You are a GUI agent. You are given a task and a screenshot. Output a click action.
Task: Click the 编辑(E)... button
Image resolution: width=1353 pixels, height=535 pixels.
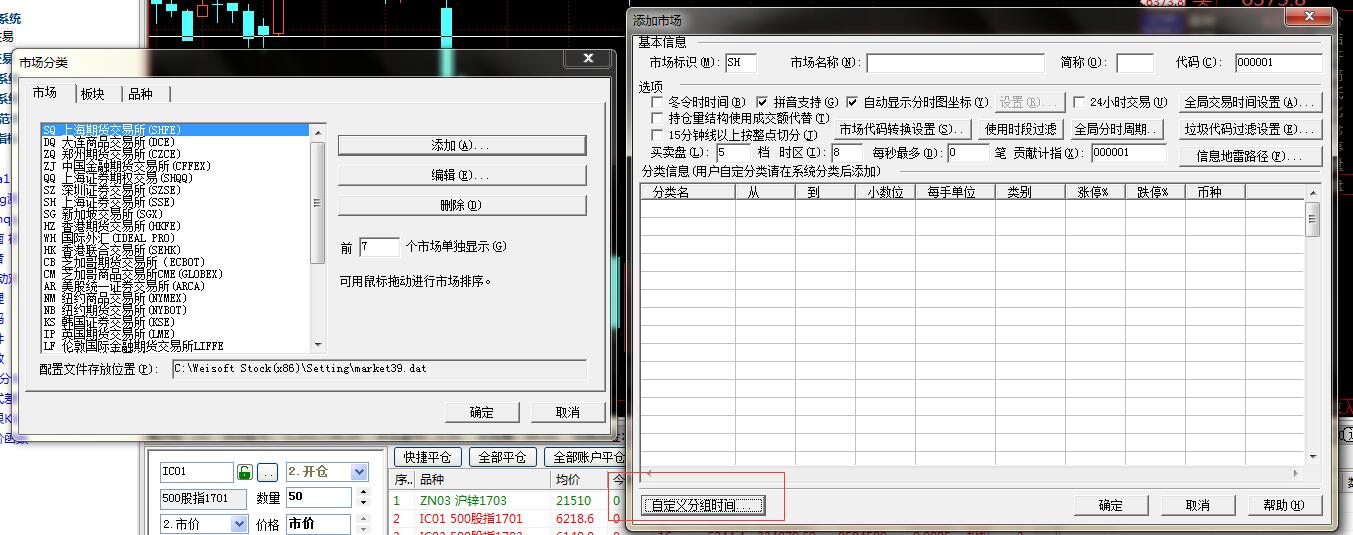point(461,175)
